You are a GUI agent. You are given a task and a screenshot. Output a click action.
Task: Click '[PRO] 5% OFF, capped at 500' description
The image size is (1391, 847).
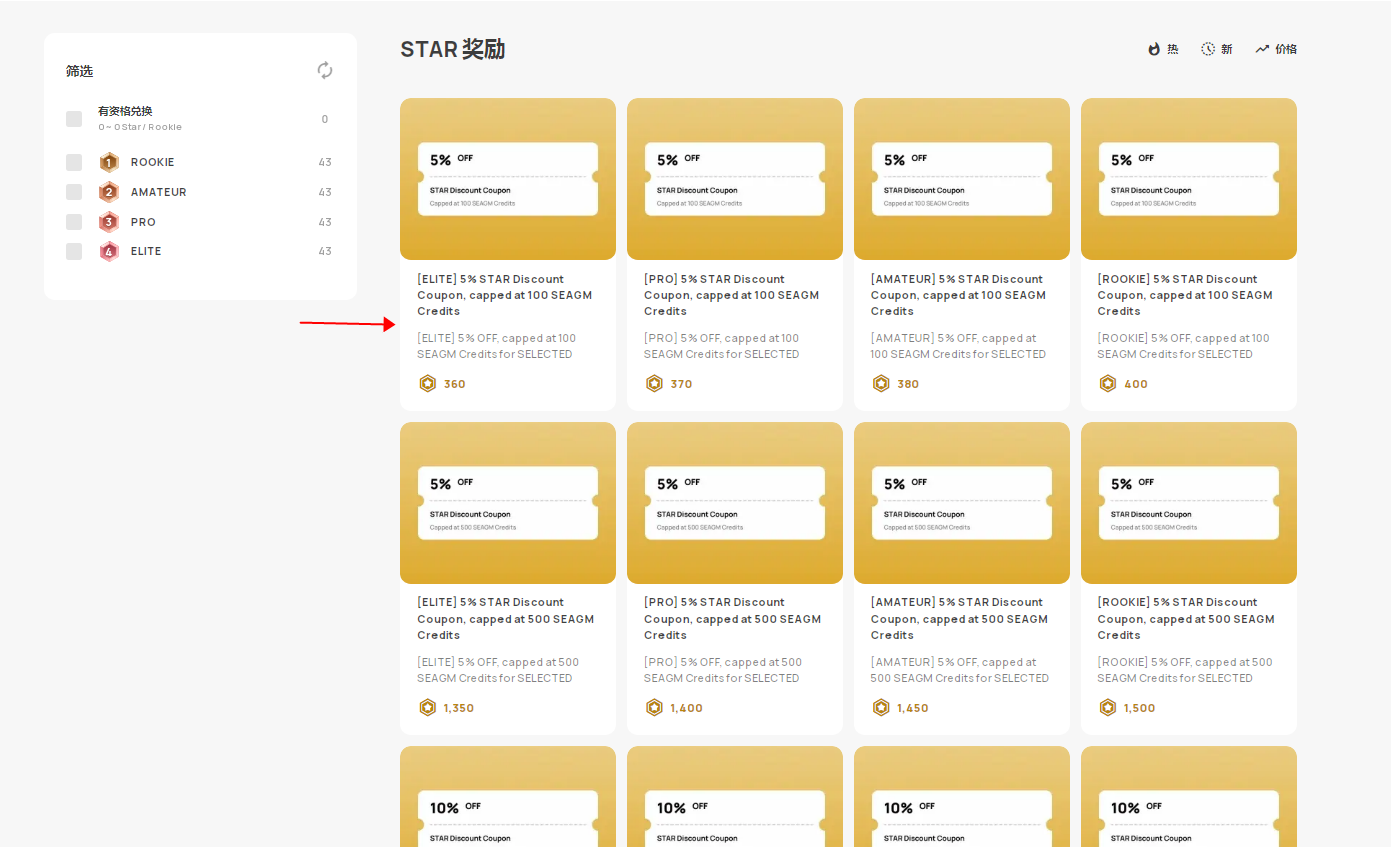pyautogui.click(x=723, y=670)
